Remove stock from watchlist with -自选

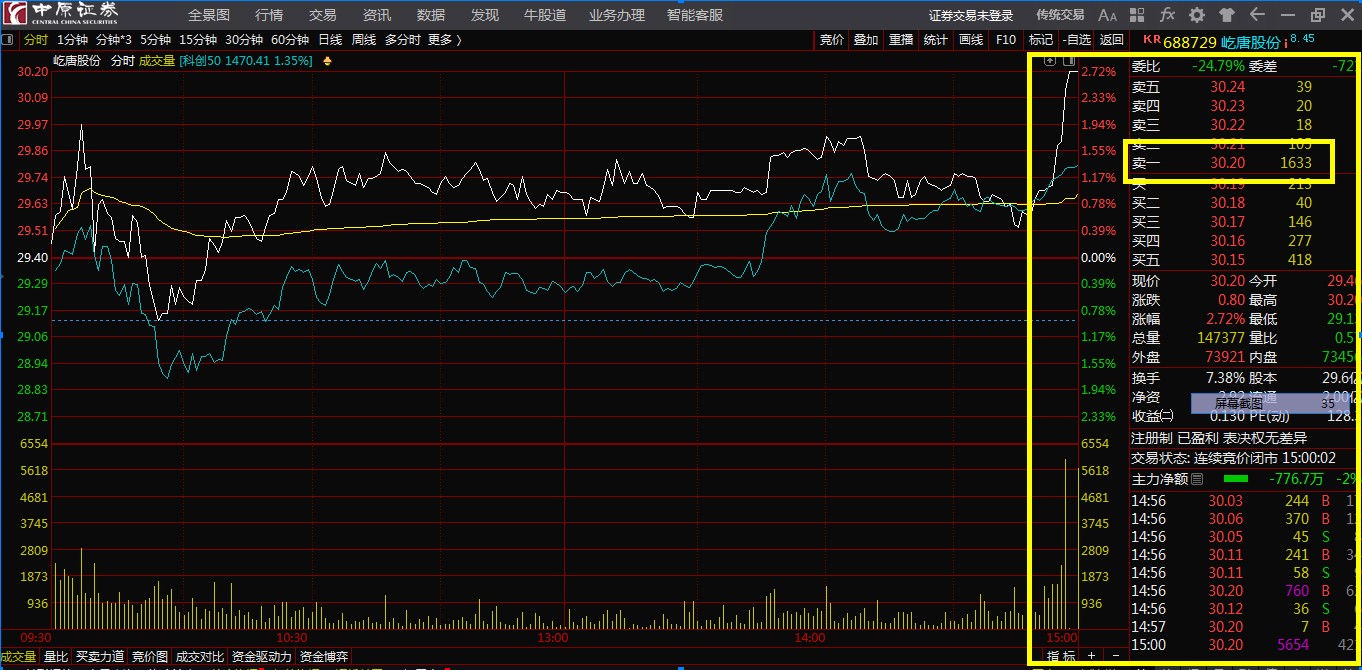point(1076,40)
